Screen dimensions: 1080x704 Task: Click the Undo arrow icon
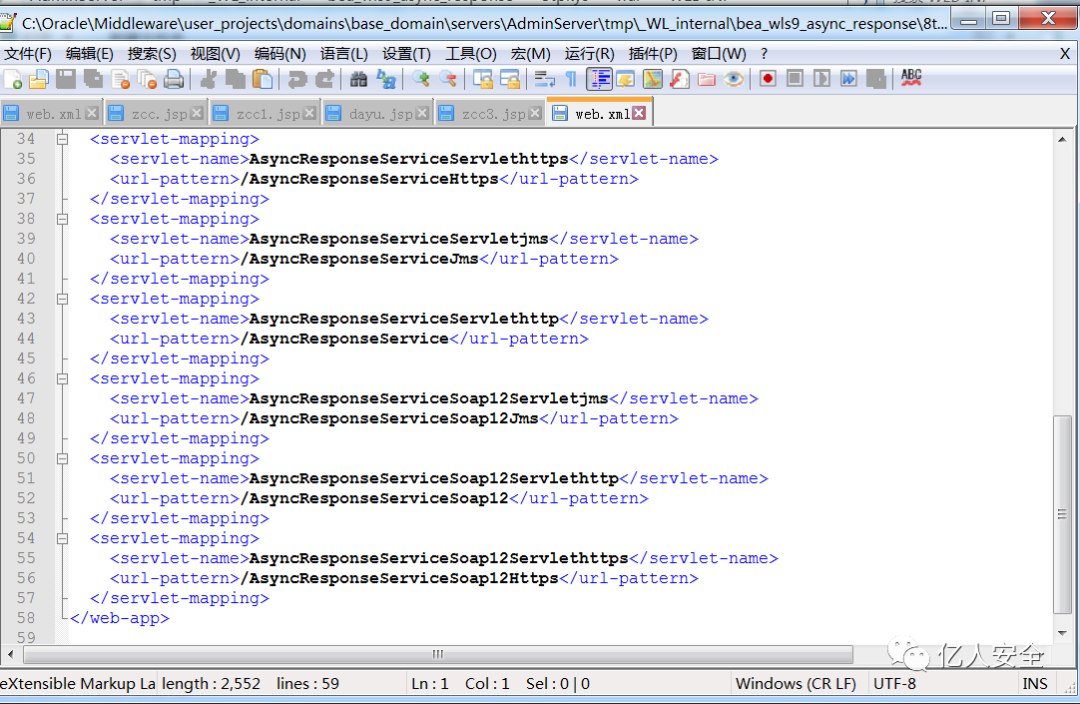pos(297,79)
